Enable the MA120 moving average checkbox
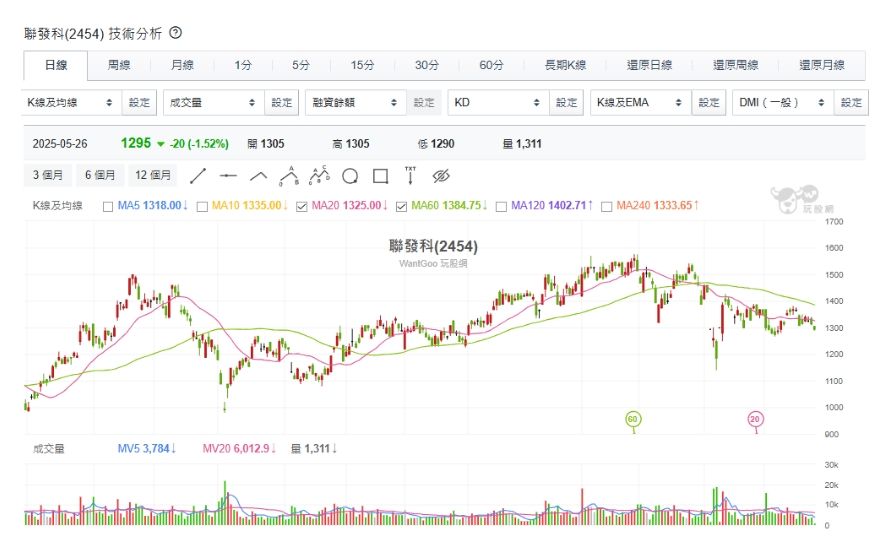Screen dimensions: 885x550 coord(501,207)
